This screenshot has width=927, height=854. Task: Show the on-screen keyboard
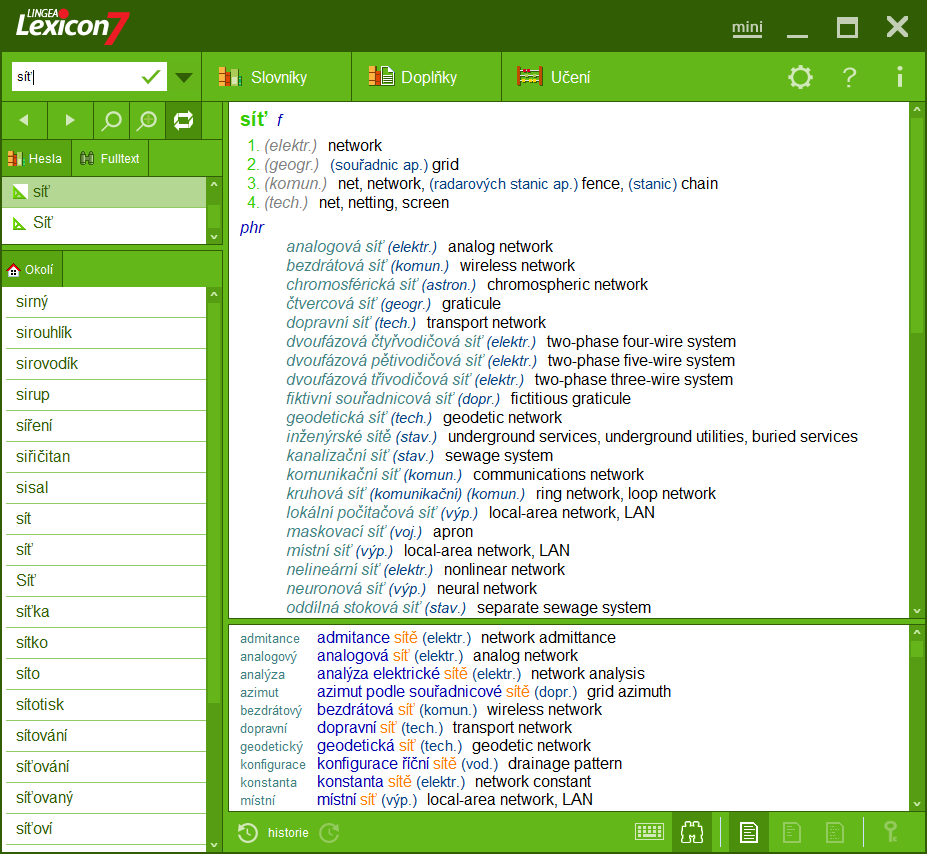(x=649, y=832)
